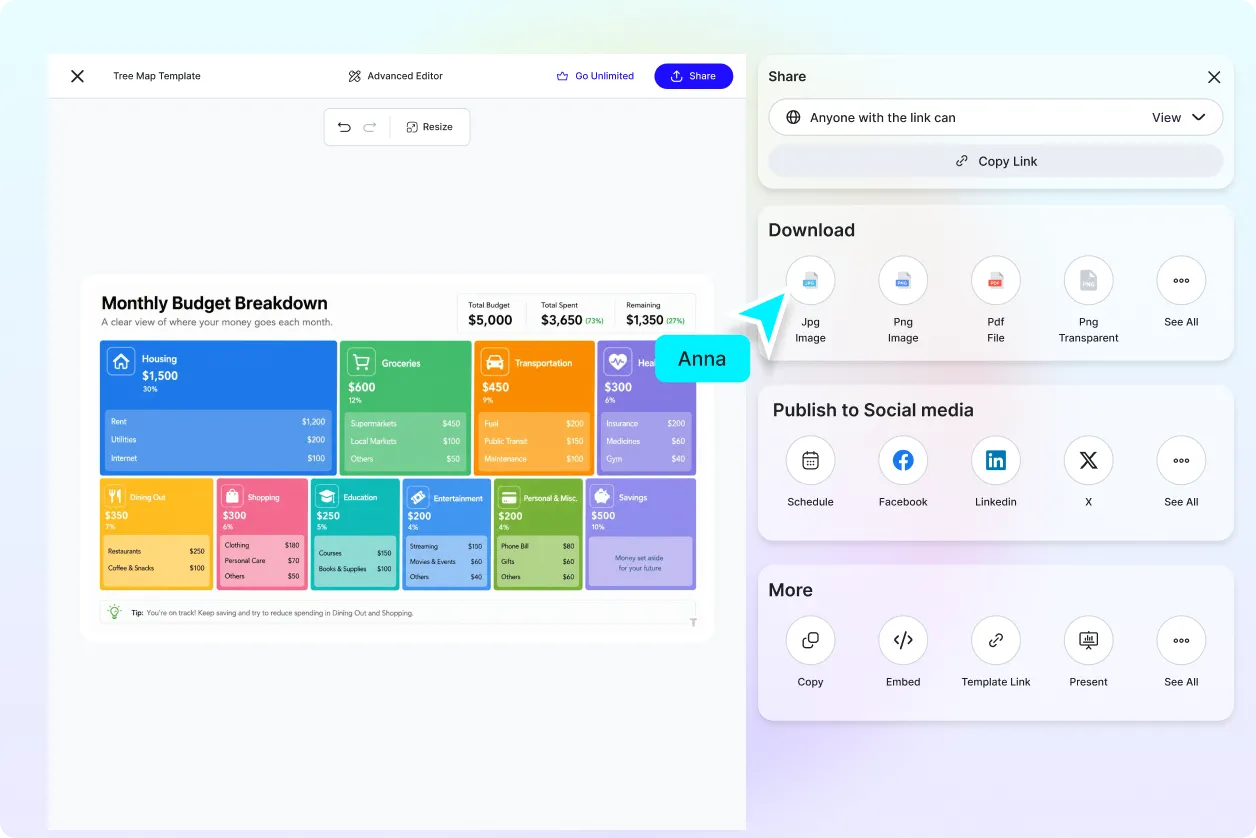Download Png Transparent version
1256x838 pixels.
pos(1088,281)
